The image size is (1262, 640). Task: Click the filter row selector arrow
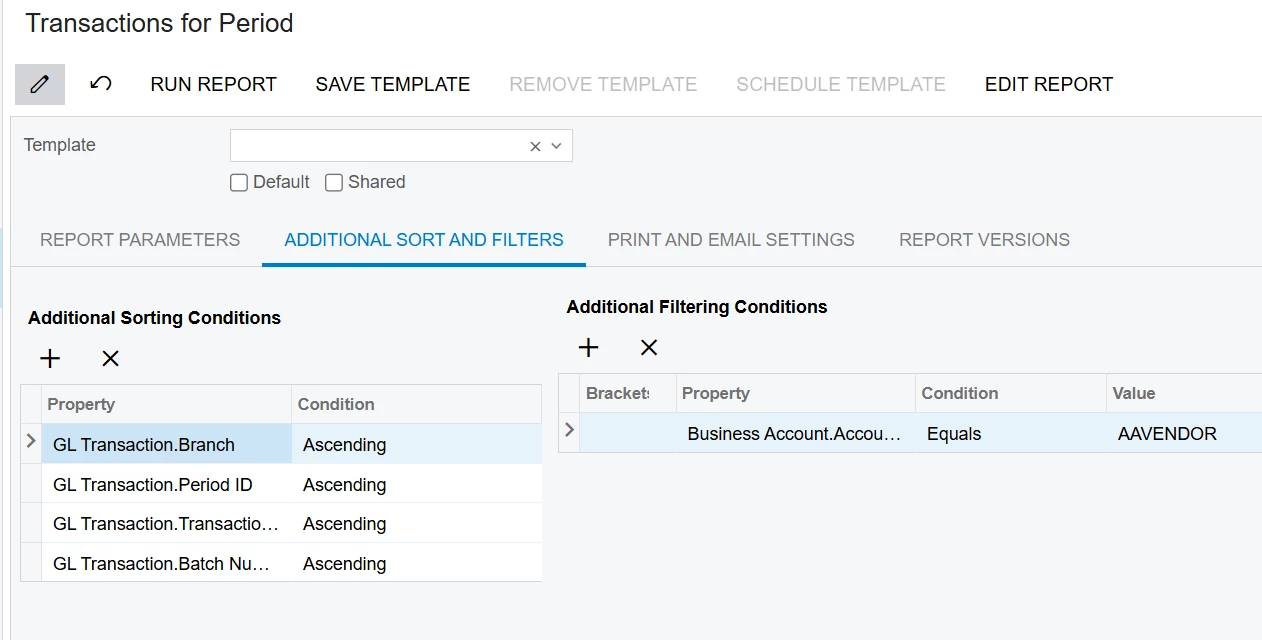point(569,430)
